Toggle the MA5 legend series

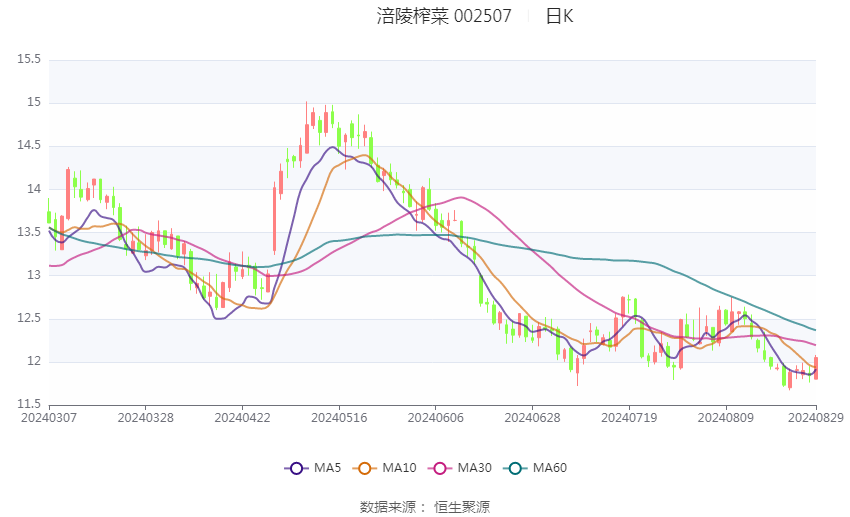[313, 468]
